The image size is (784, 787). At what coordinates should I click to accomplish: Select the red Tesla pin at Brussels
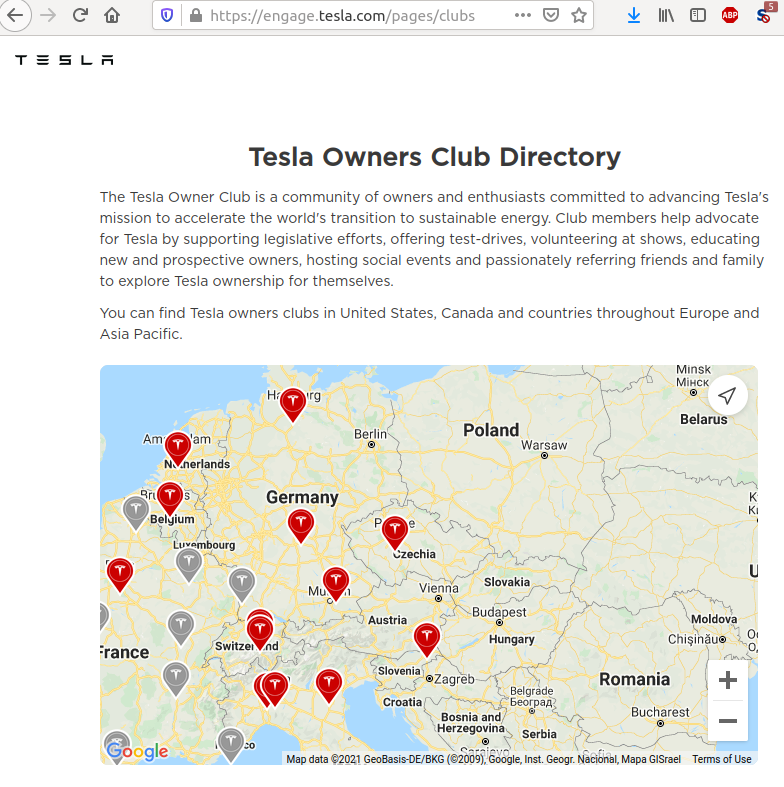170,498
